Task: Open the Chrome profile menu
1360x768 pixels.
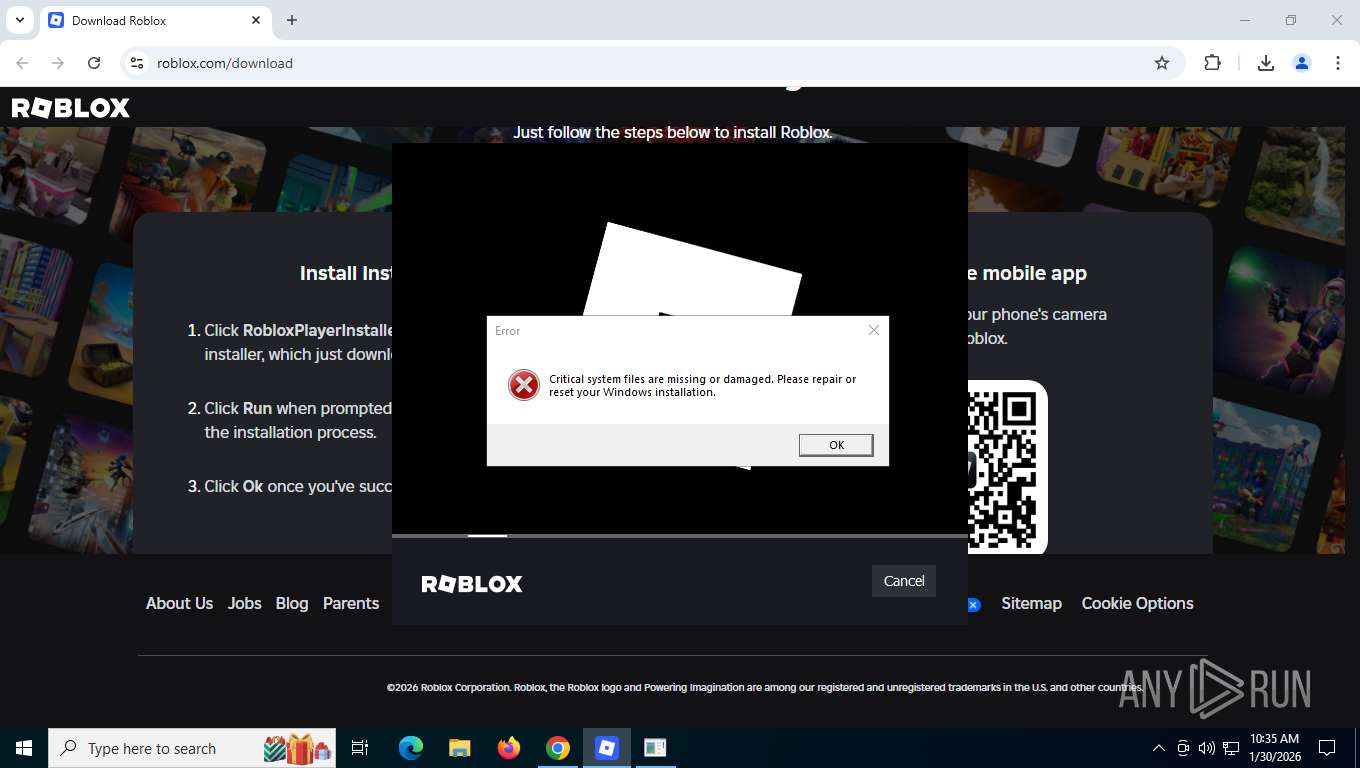Action: [1302, 63]
